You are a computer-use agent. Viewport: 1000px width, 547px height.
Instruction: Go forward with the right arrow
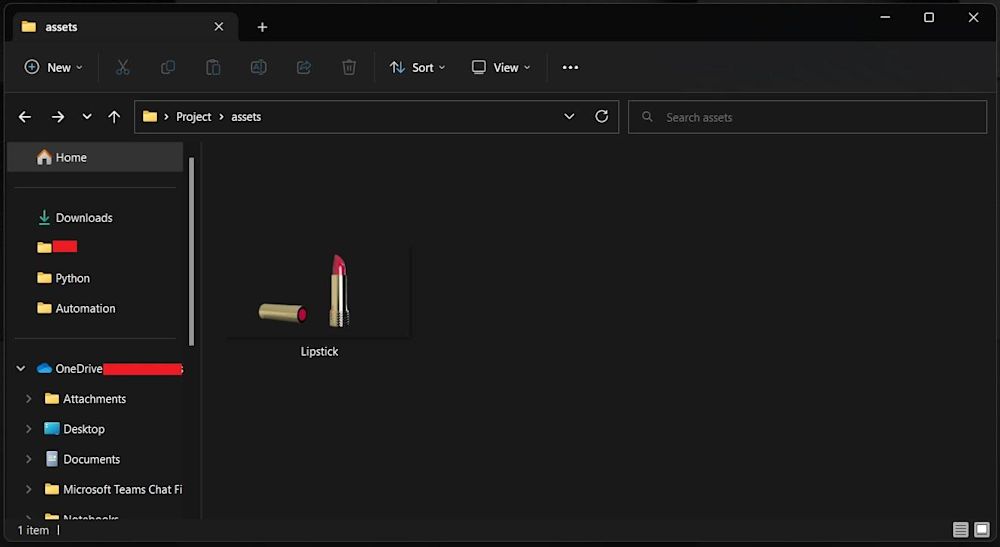(58, 117)
